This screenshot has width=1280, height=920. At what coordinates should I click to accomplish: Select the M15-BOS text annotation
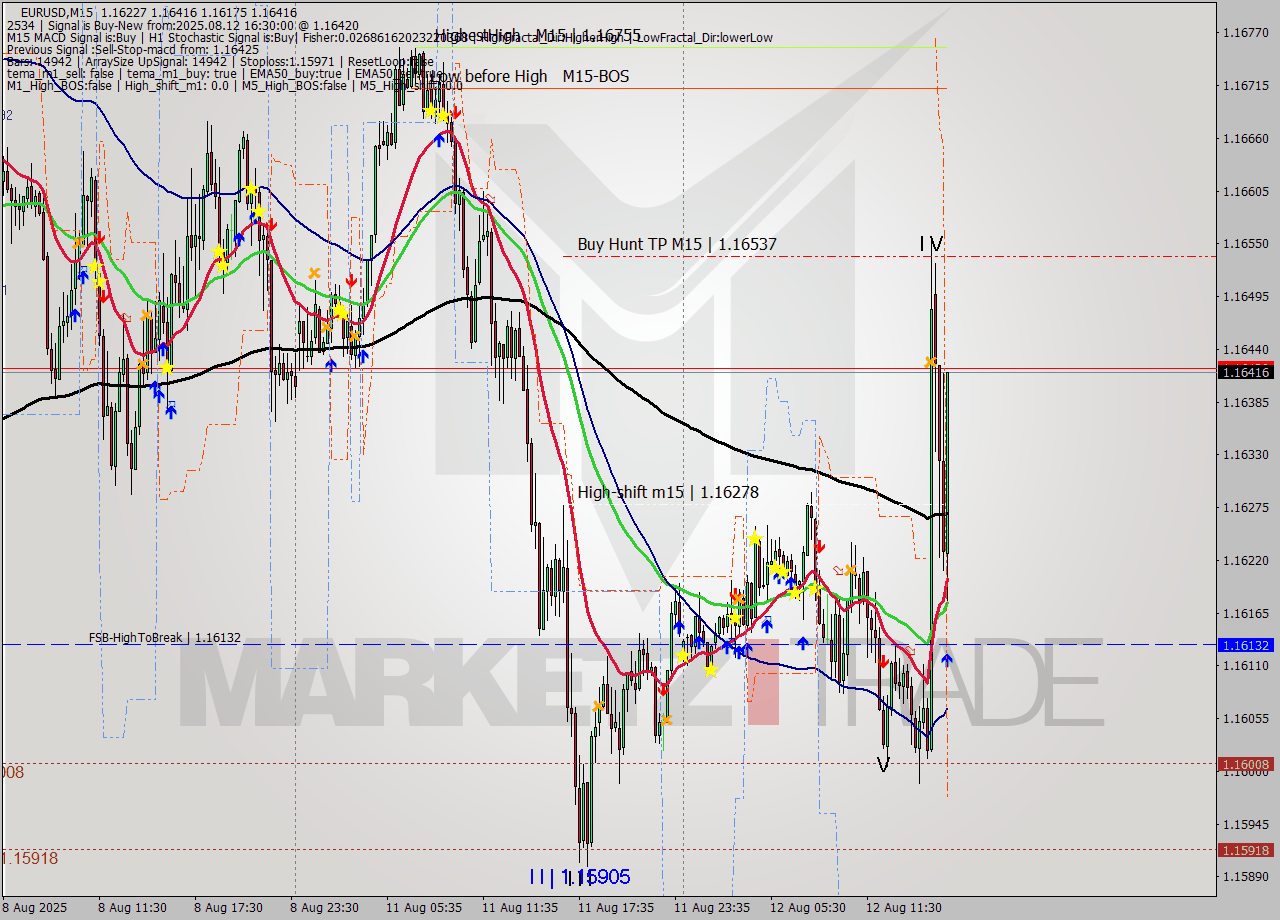tap(598, 76)
